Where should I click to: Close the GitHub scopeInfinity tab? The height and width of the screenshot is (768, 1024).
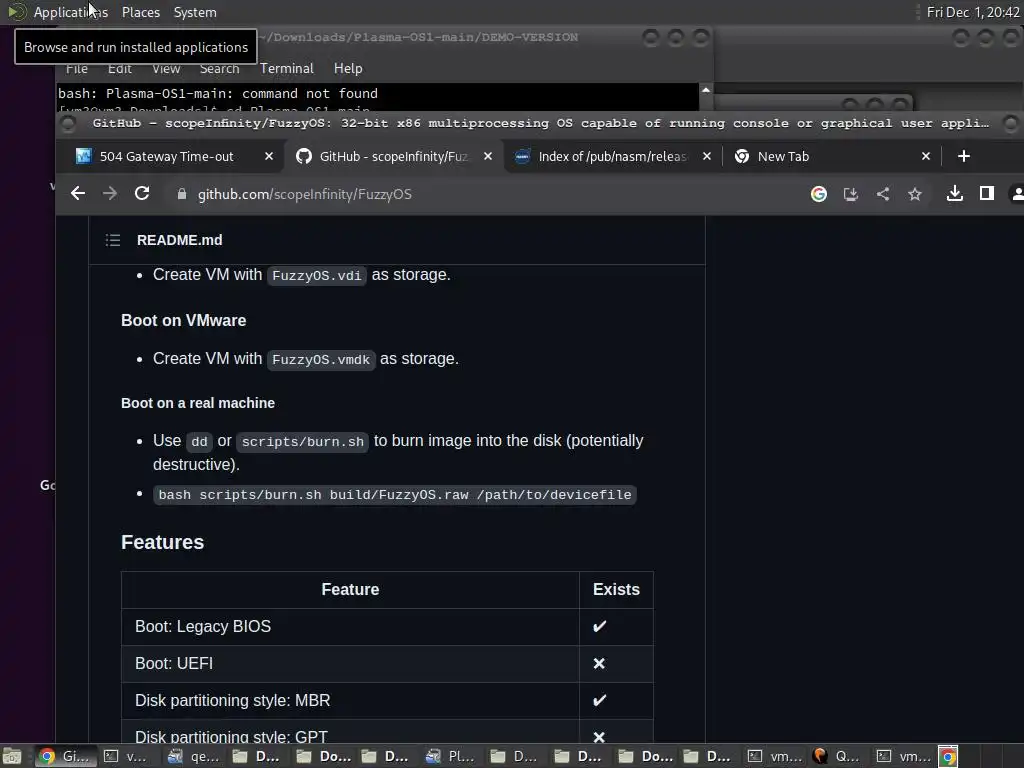[x=487, y=156]
